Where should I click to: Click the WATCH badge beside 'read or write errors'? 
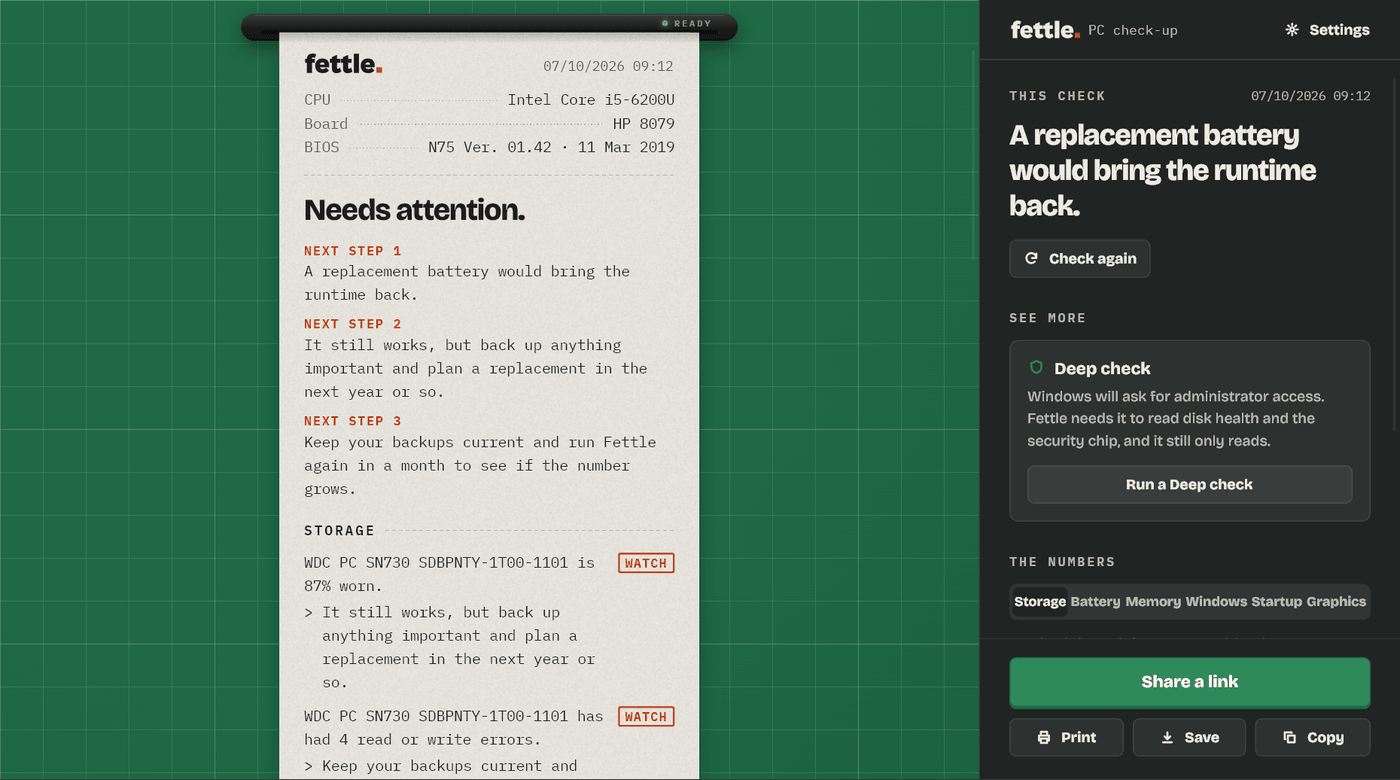click(x=646, y=717)
